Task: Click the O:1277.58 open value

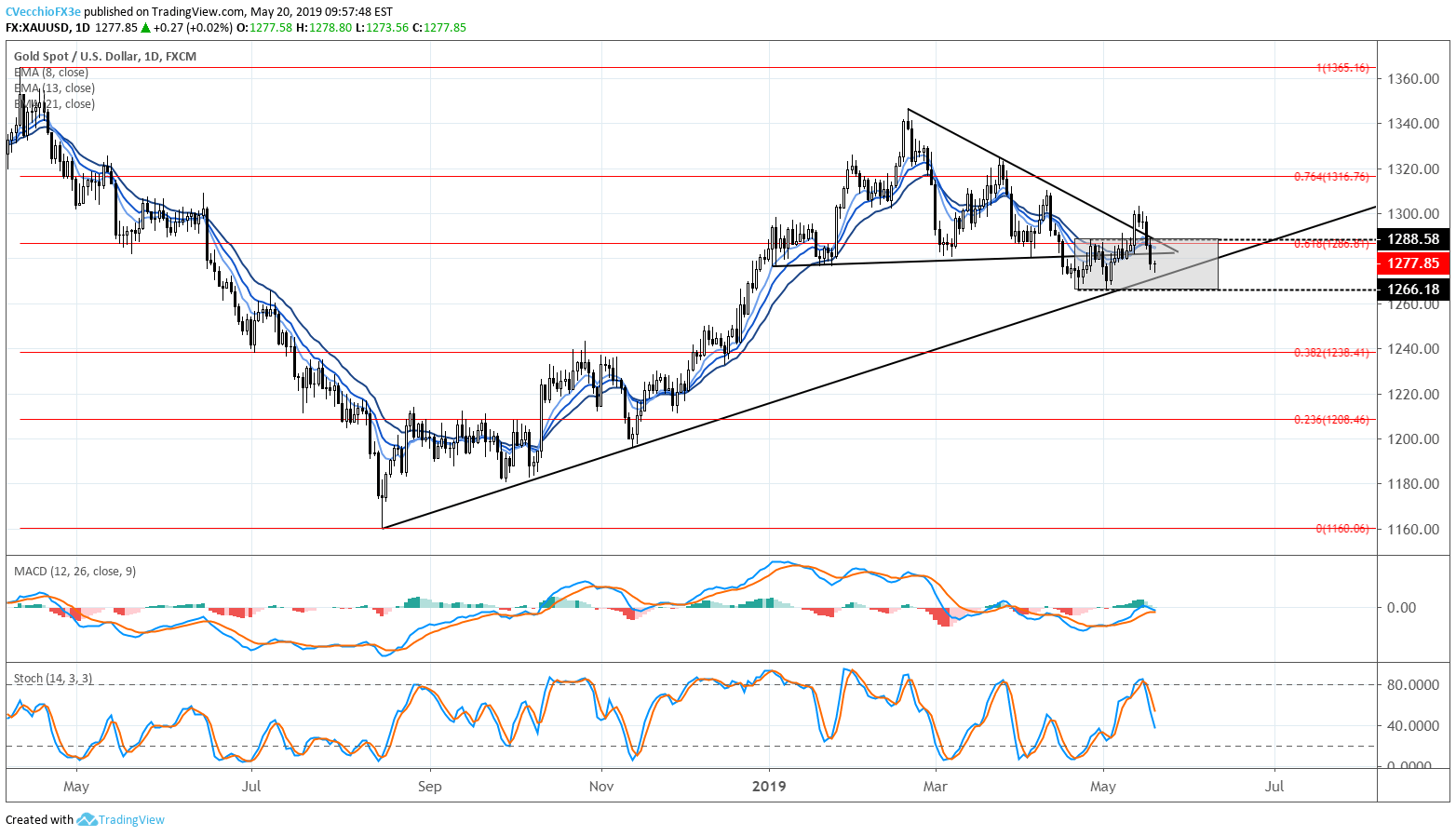Action: click(x=264, y=28)
